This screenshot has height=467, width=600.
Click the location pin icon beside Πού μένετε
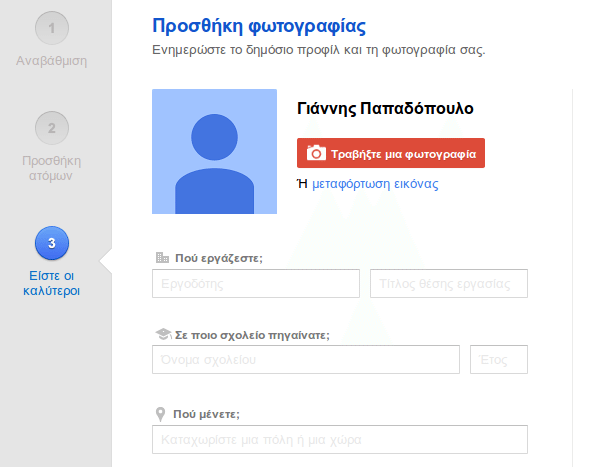click(161, 414)
